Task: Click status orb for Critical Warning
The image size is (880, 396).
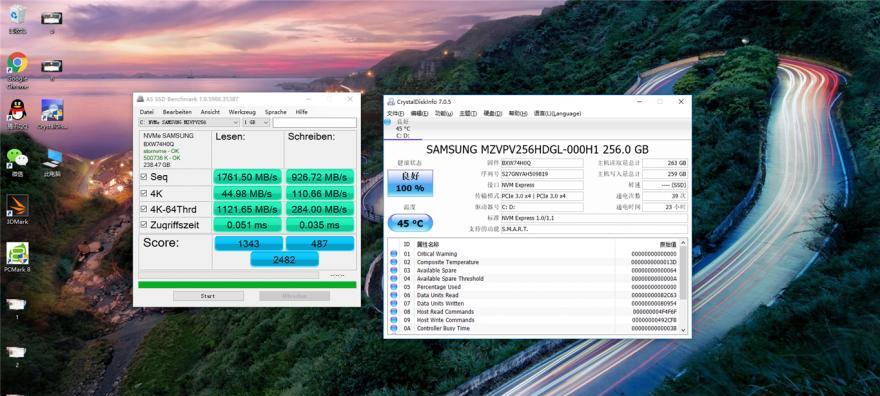Action: [393, 254]
